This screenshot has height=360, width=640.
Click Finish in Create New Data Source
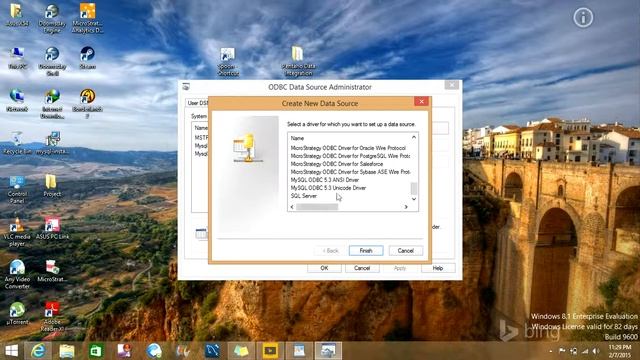pyautogui.click(x=366, y=251)
